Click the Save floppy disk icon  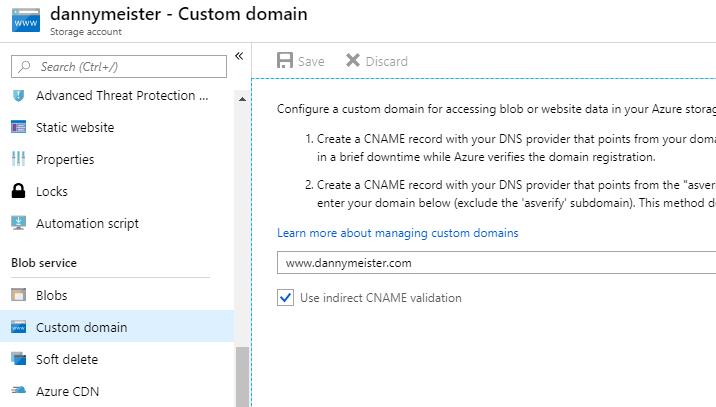click(x=285, y=60)
